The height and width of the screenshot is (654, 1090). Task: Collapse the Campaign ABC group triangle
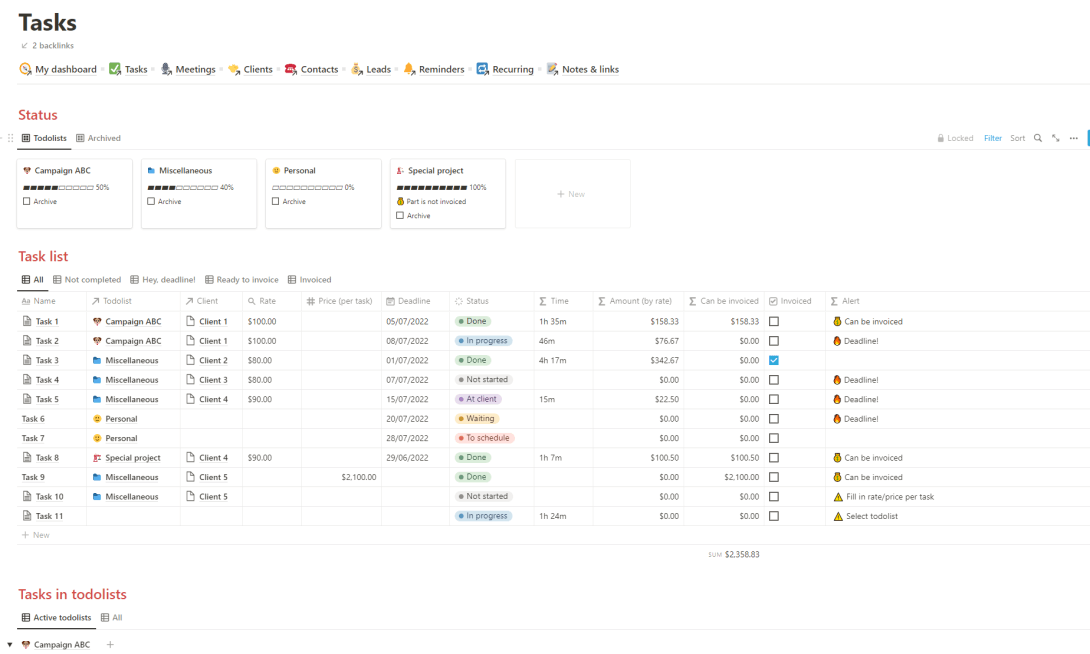[10, 644]
